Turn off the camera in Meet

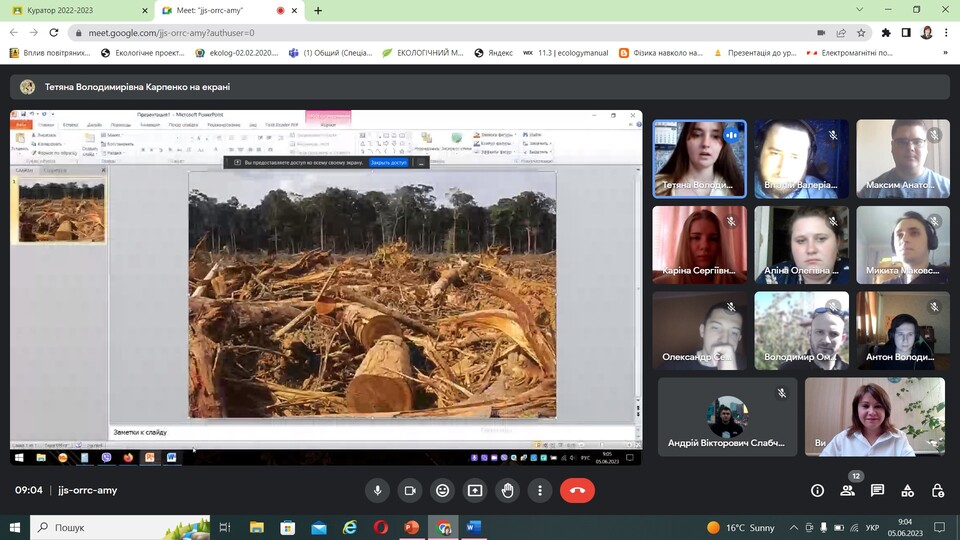click(409, 490)
